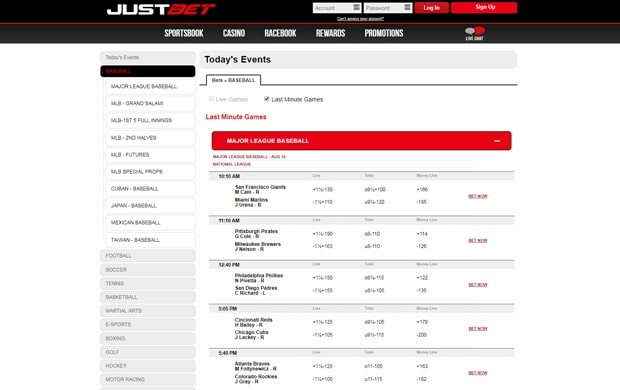Click the JustBet logo
This screenshot has width=620, height=390.
pos(161,9)
